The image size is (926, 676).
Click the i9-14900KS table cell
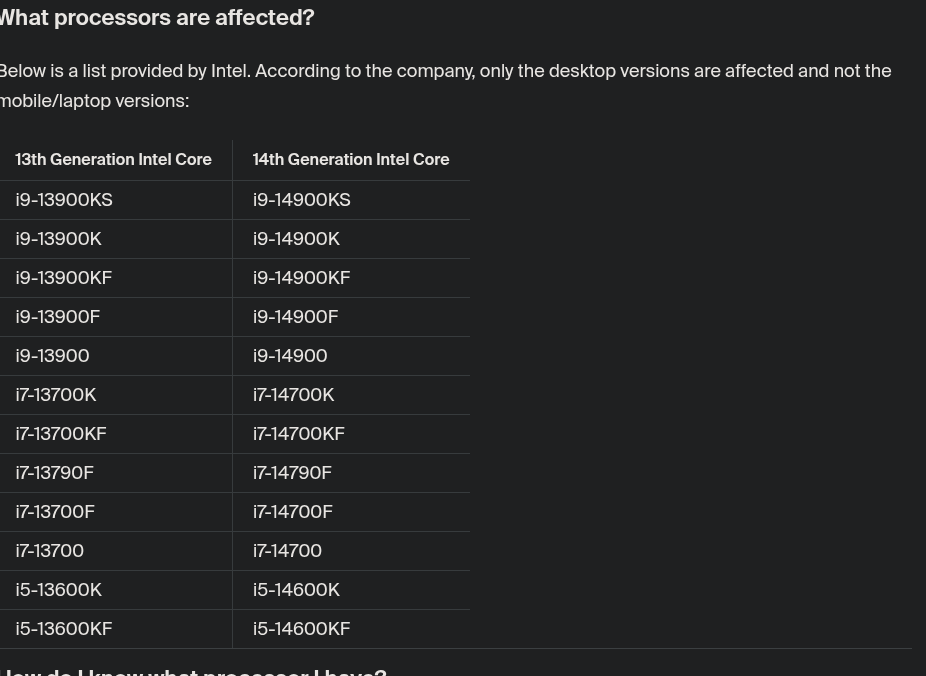pyautogui.click(x=302, y=200)
